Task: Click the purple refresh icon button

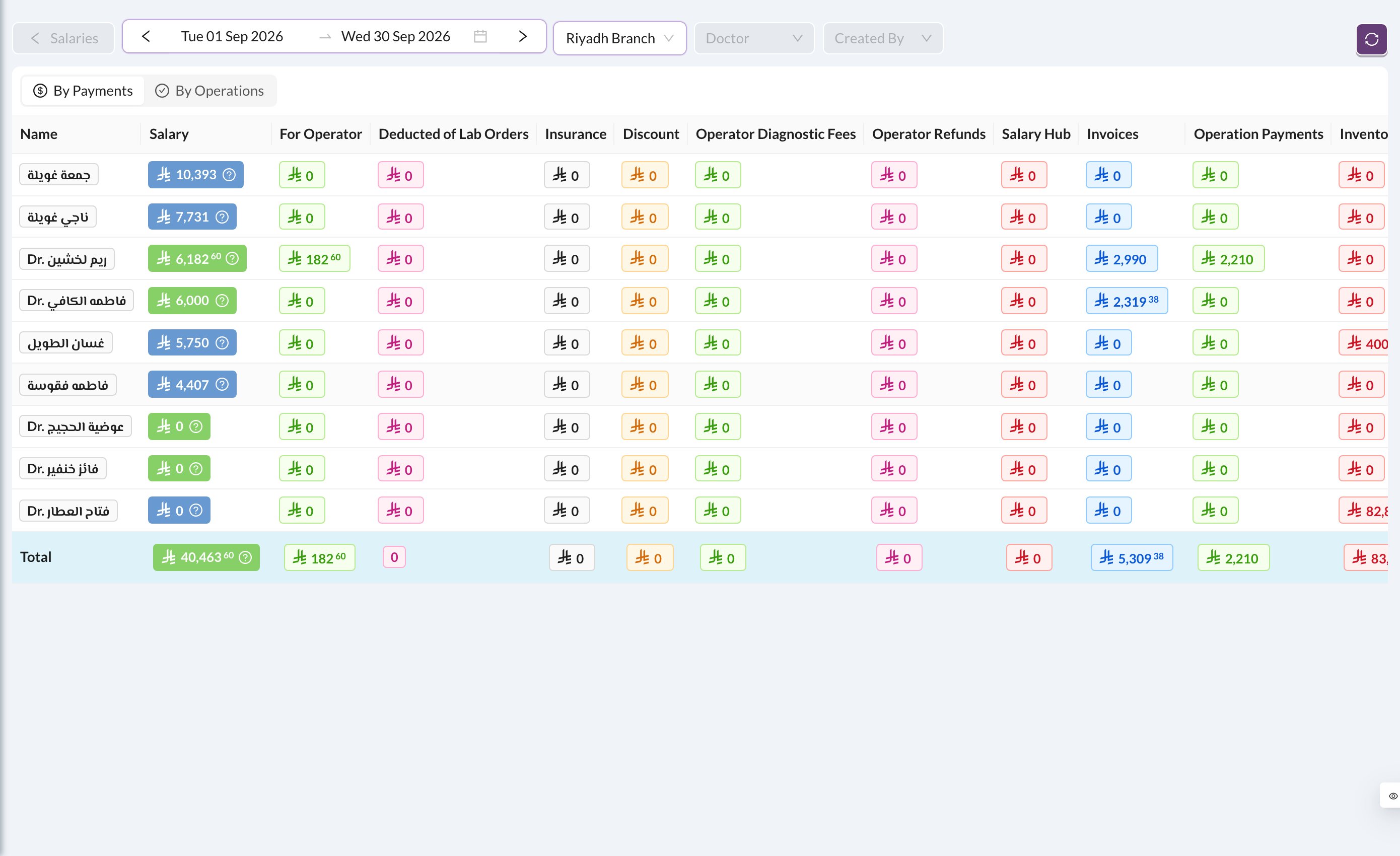Action: [x=1371, y=39]
